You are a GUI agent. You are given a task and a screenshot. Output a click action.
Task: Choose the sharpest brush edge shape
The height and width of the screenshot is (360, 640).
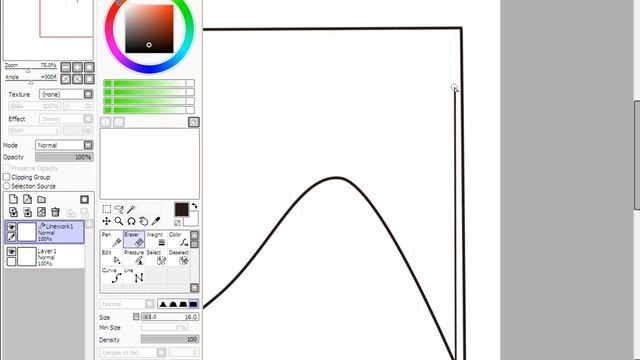pos(163,304)
